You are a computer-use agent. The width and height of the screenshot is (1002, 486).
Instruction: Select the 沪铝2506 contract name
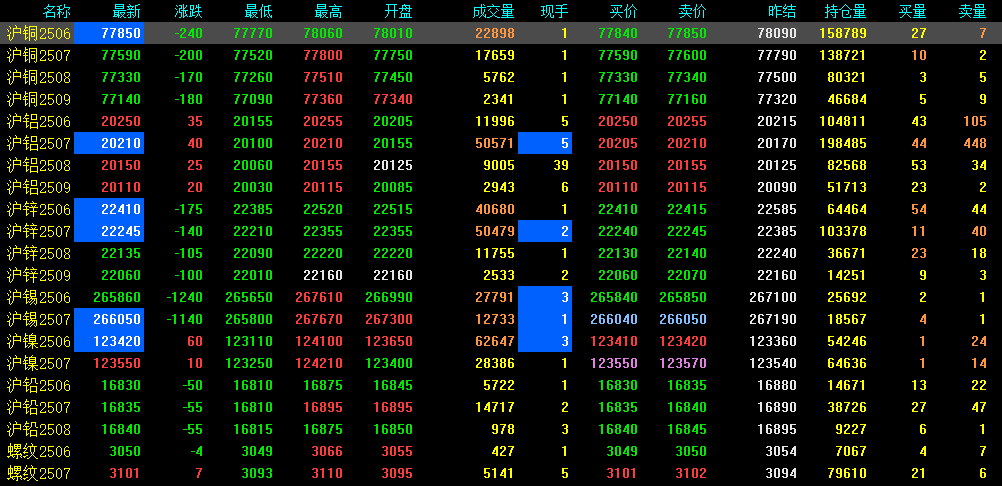click(38, 121)
